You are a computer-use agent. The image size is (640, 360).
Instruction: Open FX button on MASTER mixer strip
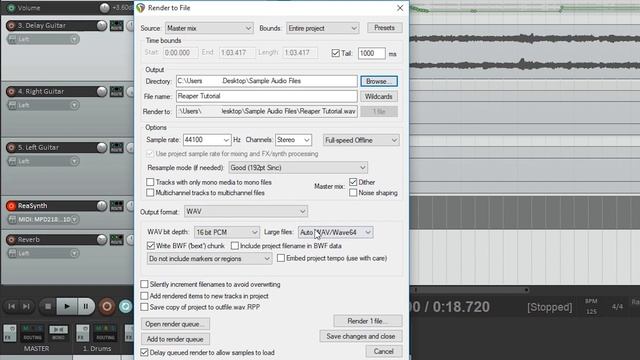pos(10,333)
